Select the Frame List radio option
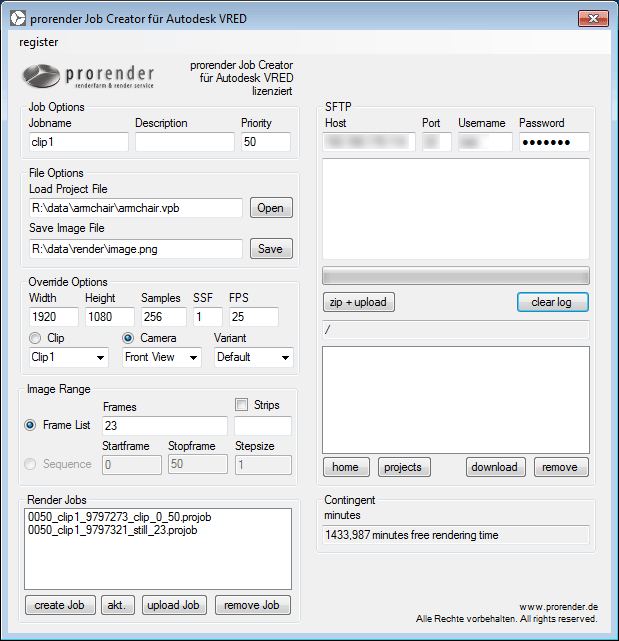This screenshot has width=619, height=641. pos(30,425)
